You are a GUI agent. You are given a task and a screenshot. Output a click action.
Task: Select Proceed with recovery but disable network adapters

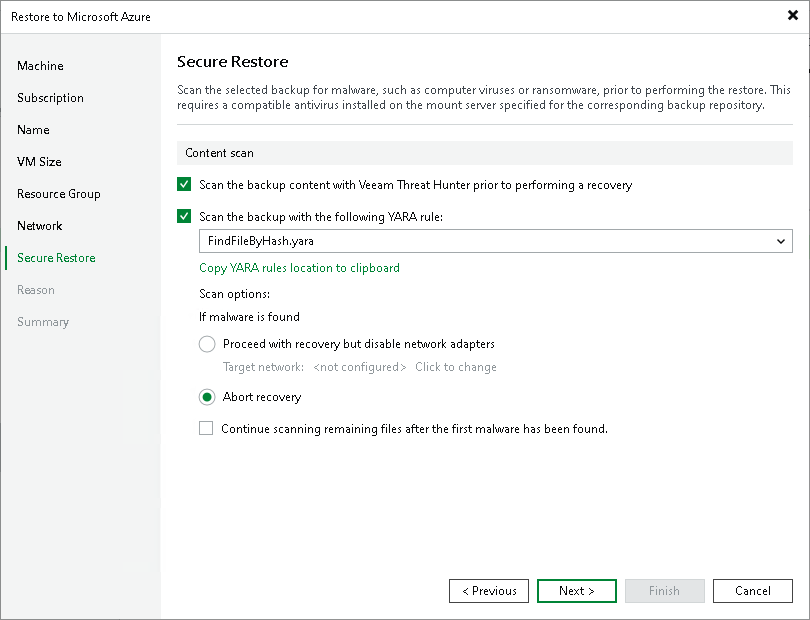pos(207,344)
